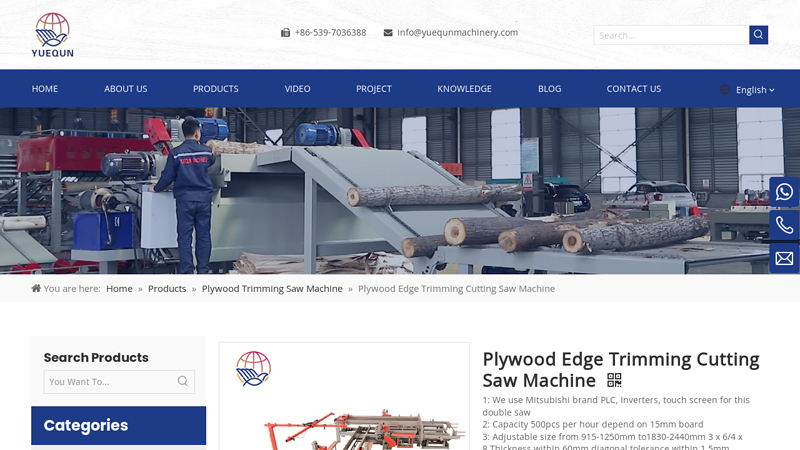Click the info@yuequnmachinery.com email link
The height and width of the screenshot is (450, 800).
(x=458, y=33)
